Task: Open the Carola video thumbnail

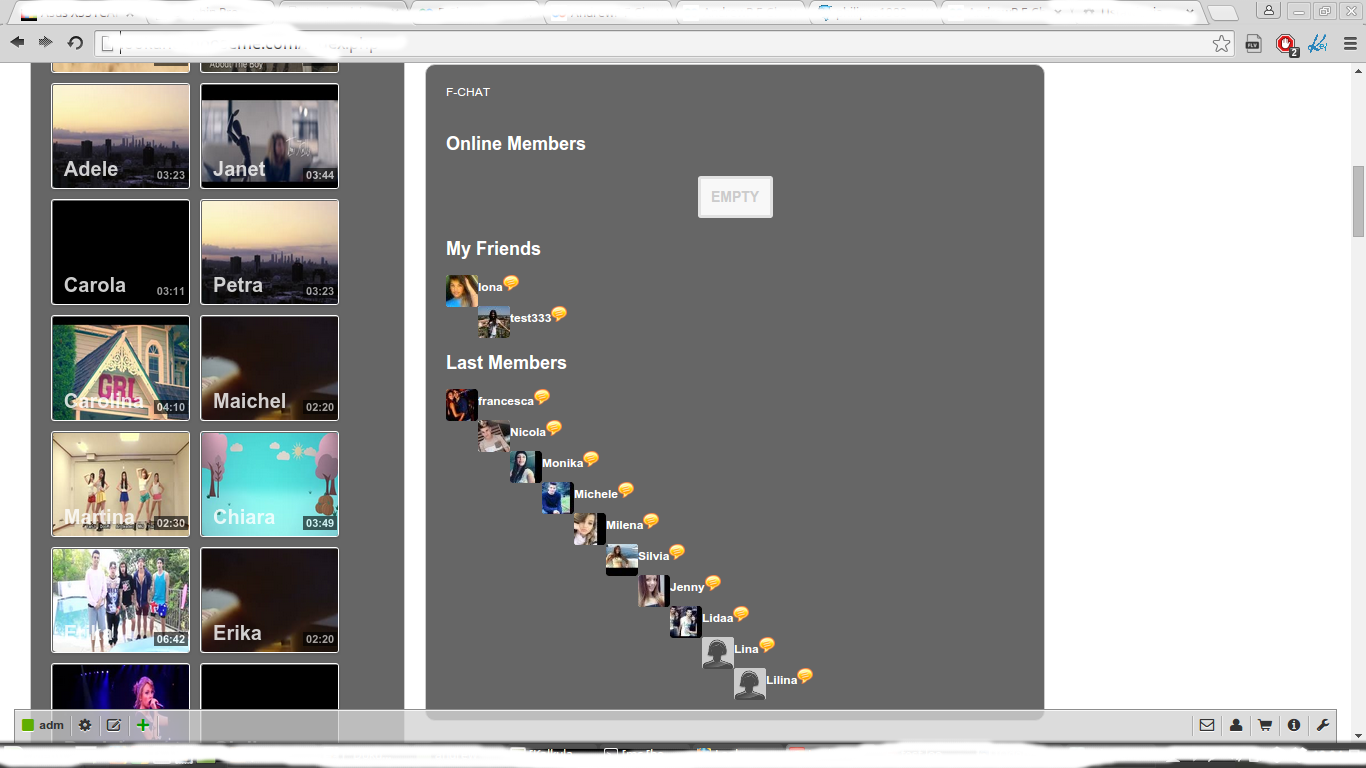Action: 120,252
